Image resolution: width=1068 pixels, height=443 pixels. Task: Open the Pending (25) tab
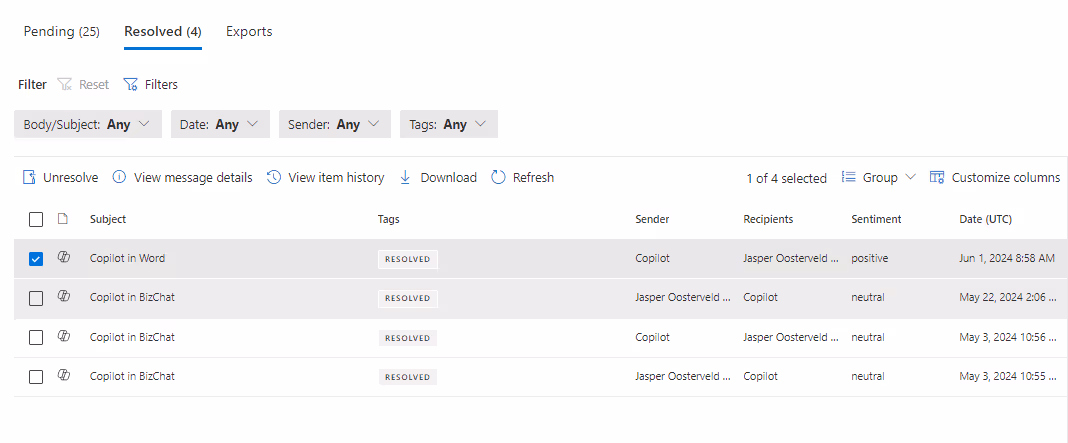tap(61, 31)
